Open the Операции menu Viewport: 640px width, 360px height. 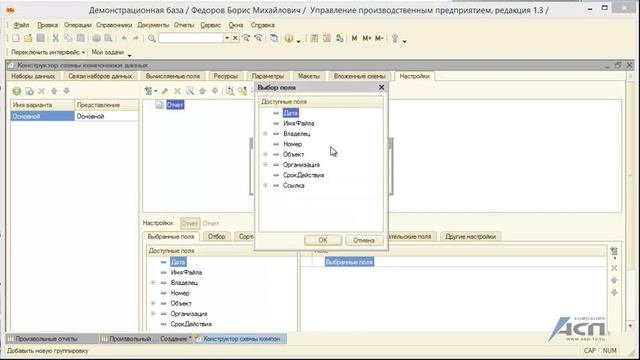78,25
